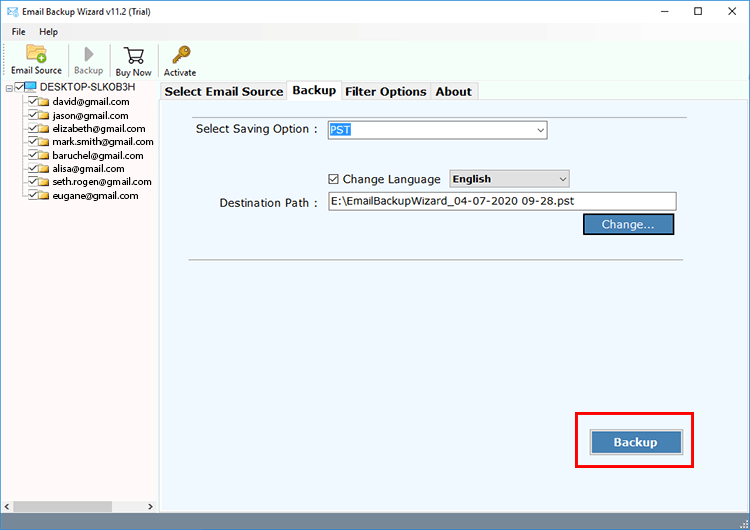Open the Select Saving Option dropdown
750x530 pixels.
coord(437,130)
